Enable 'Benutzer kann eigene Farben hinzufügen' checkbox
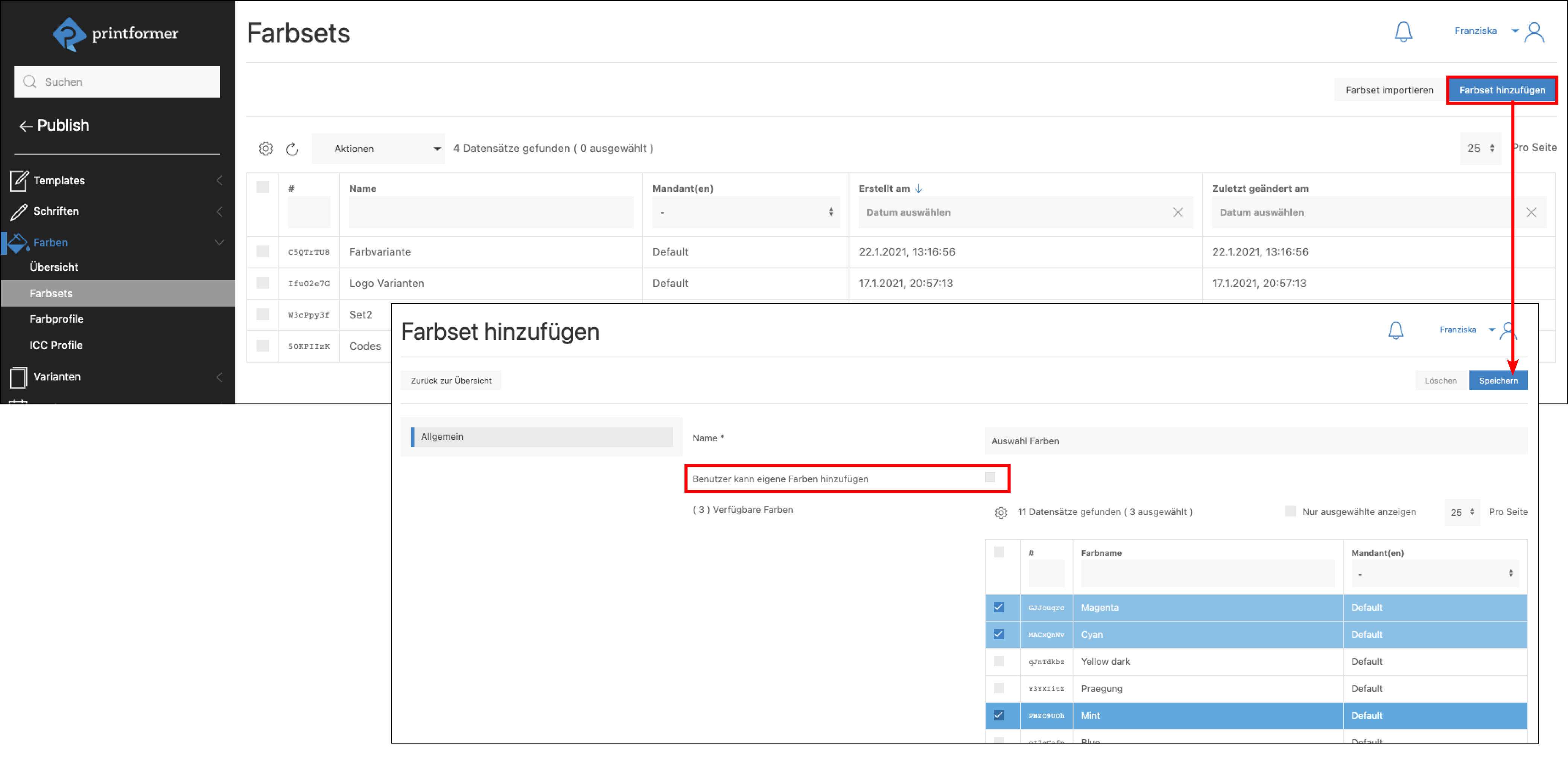 990,477
